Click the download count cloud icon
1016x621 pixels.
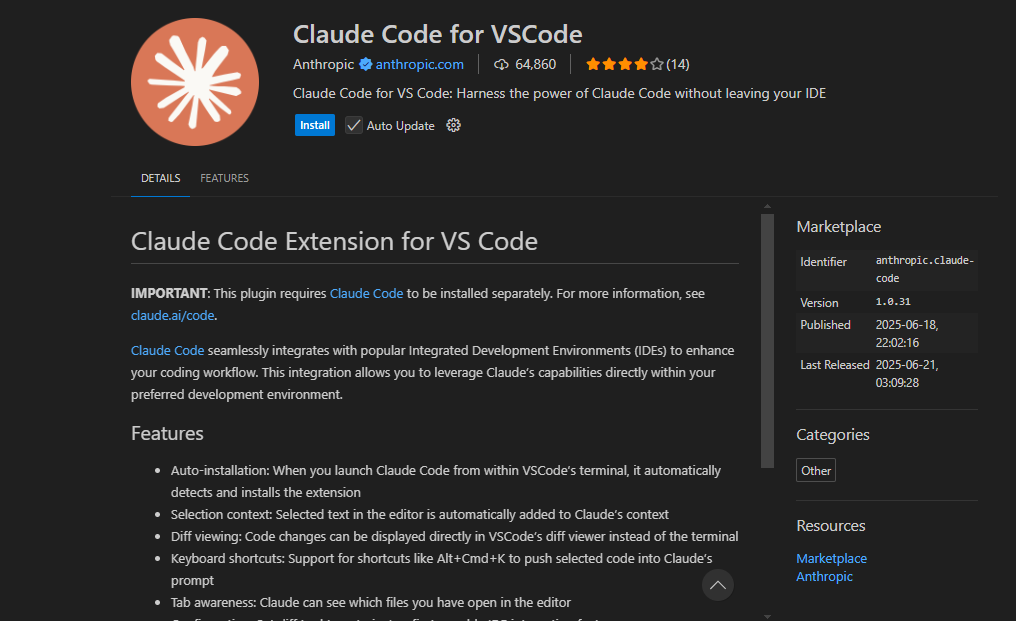click(501, 64)
